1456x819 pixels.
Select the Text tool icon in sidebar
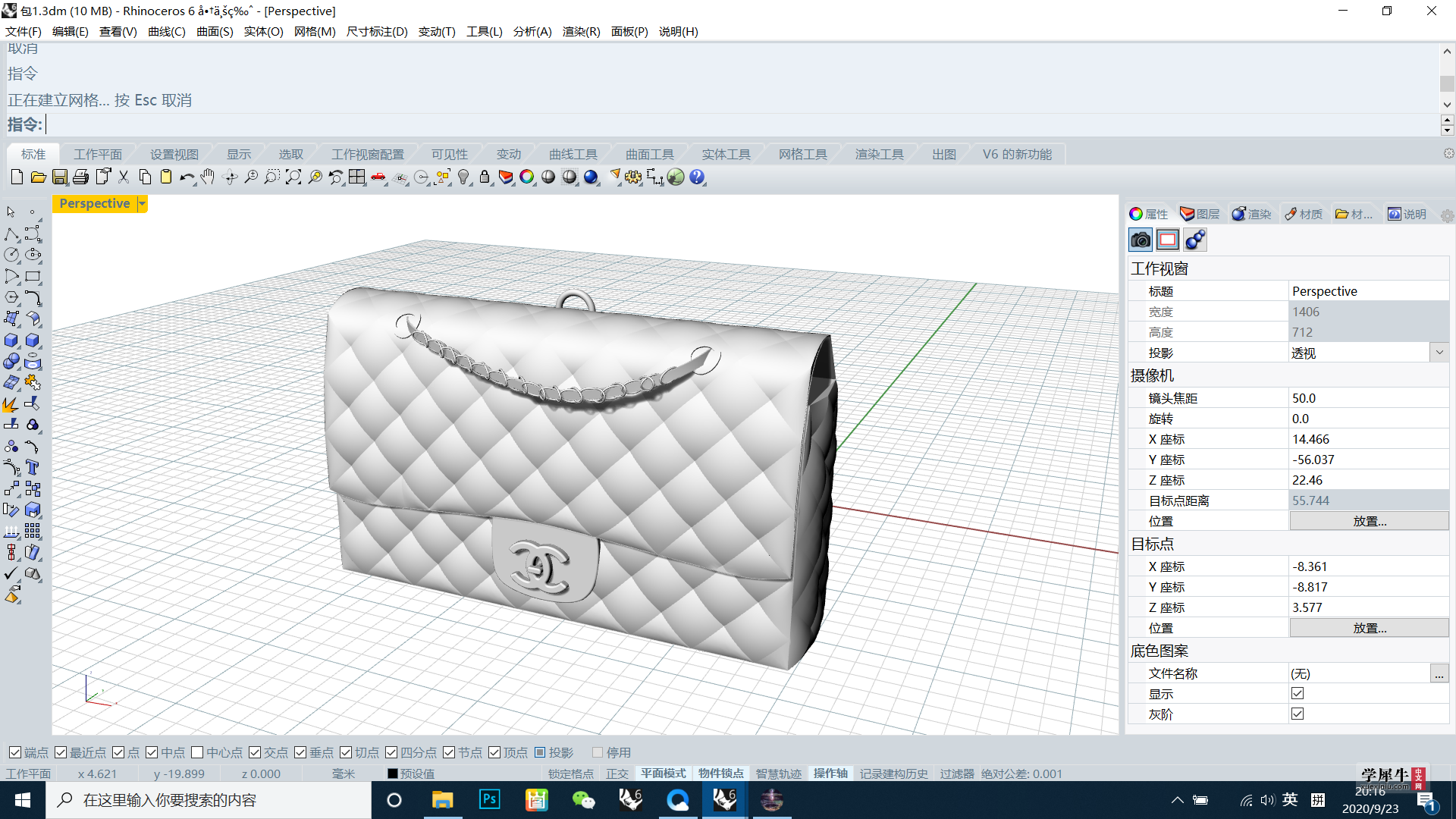[33, 467]
